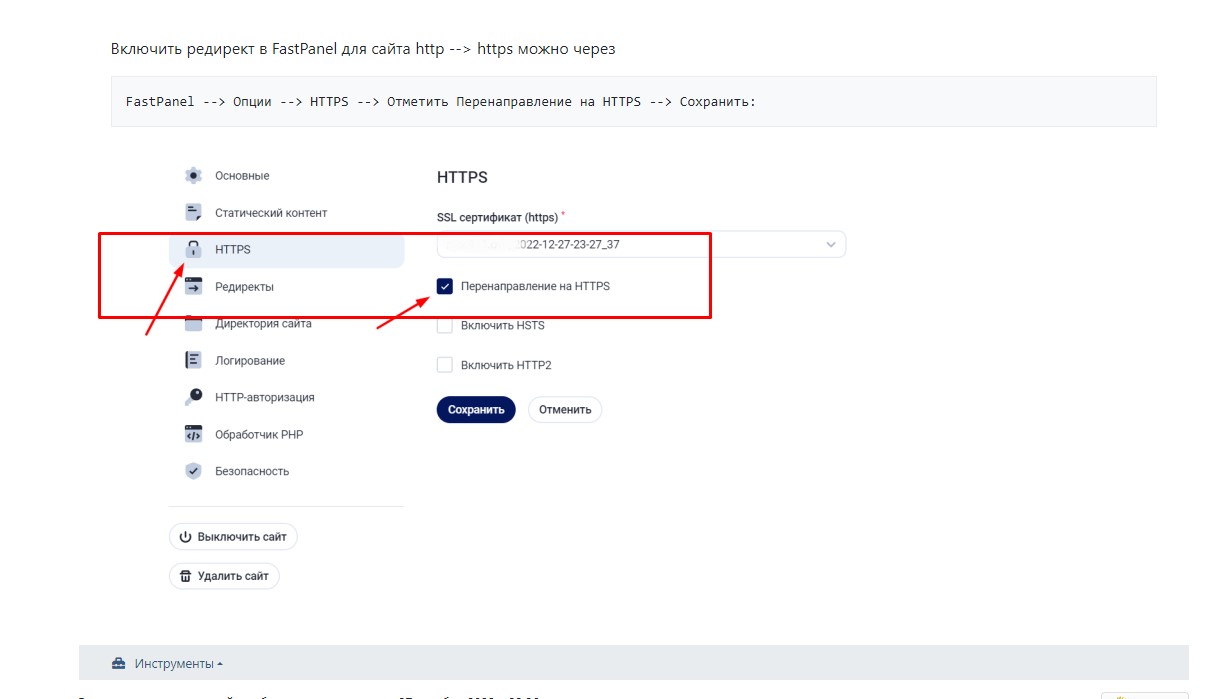Enable the Включить HSTS checkbox

point(445,325)
